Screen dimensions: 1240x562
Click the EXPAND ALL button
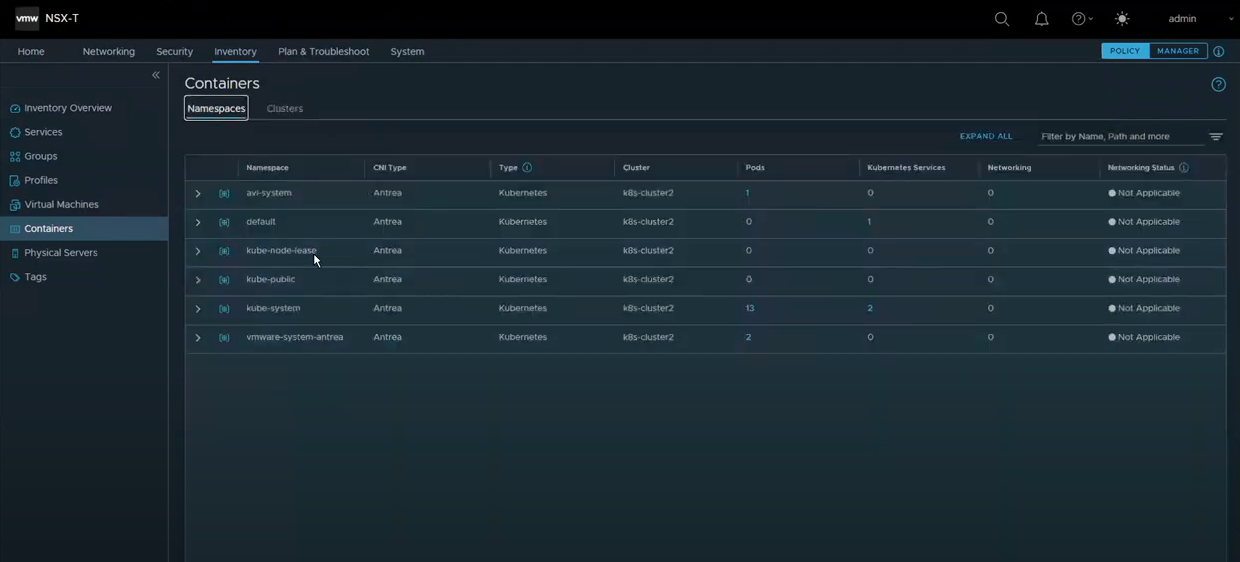986,136
